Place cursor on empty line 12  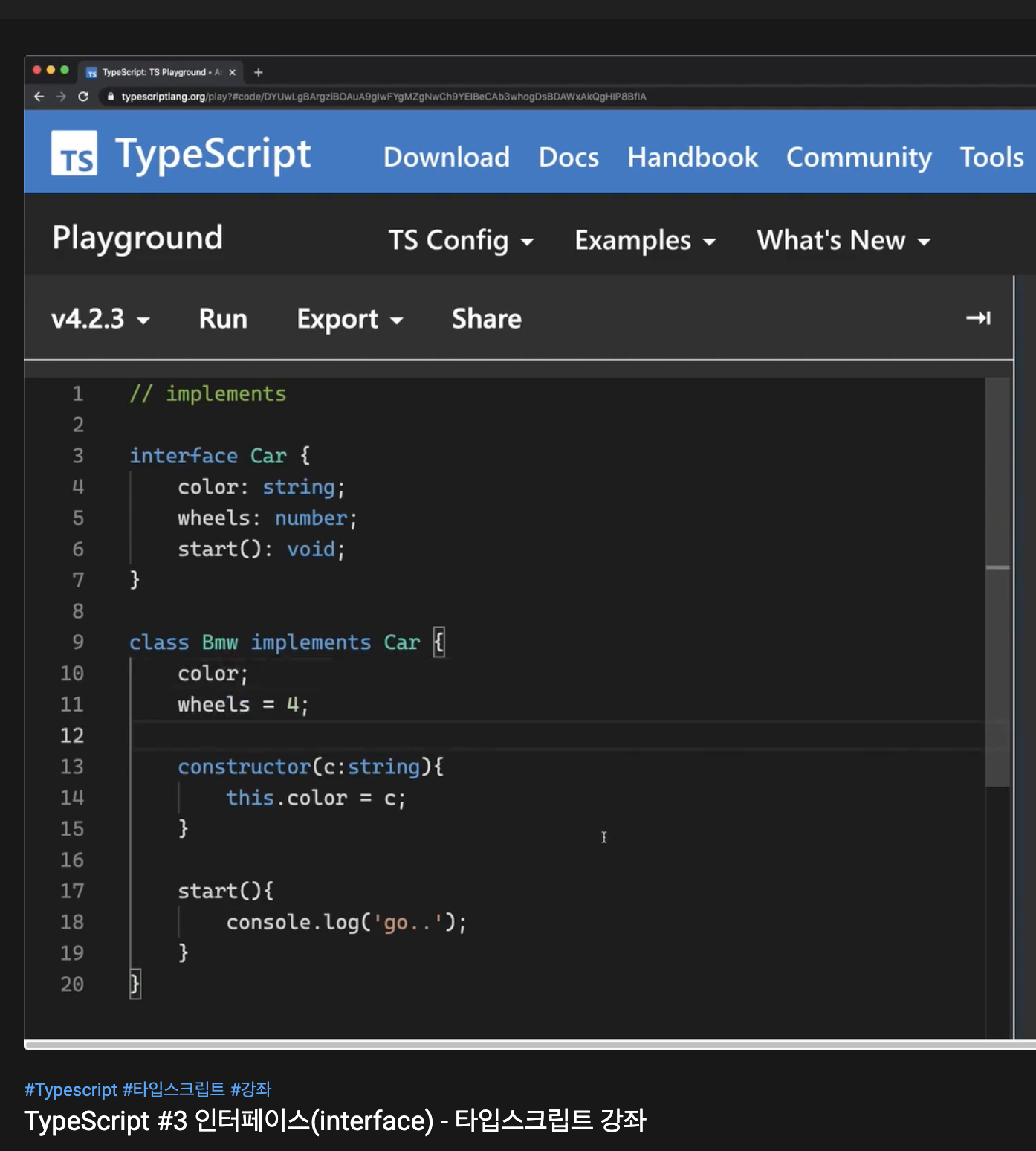(x=557, y=735)
